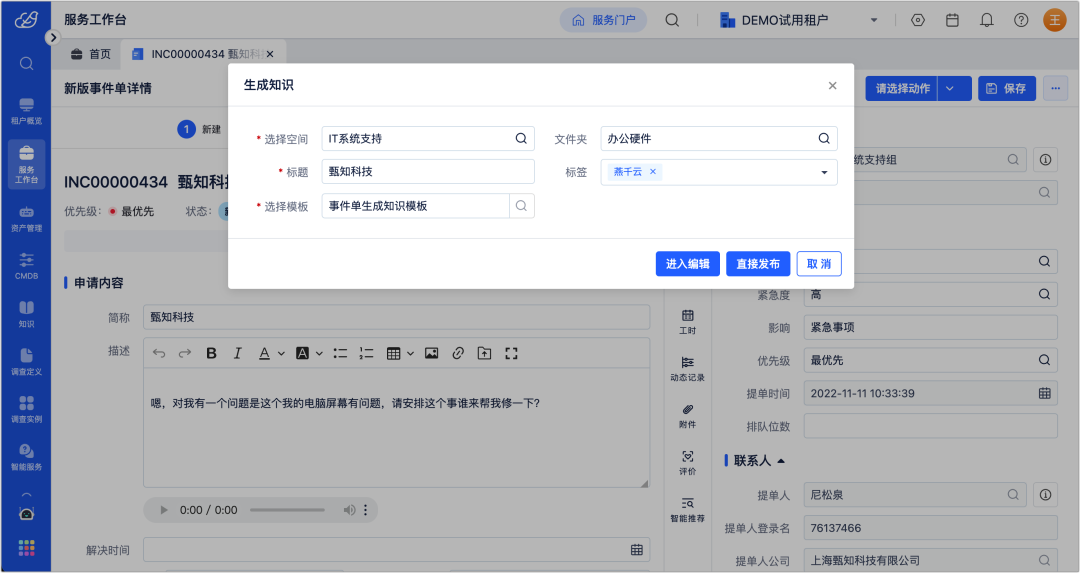Screen dimensions: 1080x573
Task: Open the 智能推荐 side panel
Action: [x=687, y=510]
